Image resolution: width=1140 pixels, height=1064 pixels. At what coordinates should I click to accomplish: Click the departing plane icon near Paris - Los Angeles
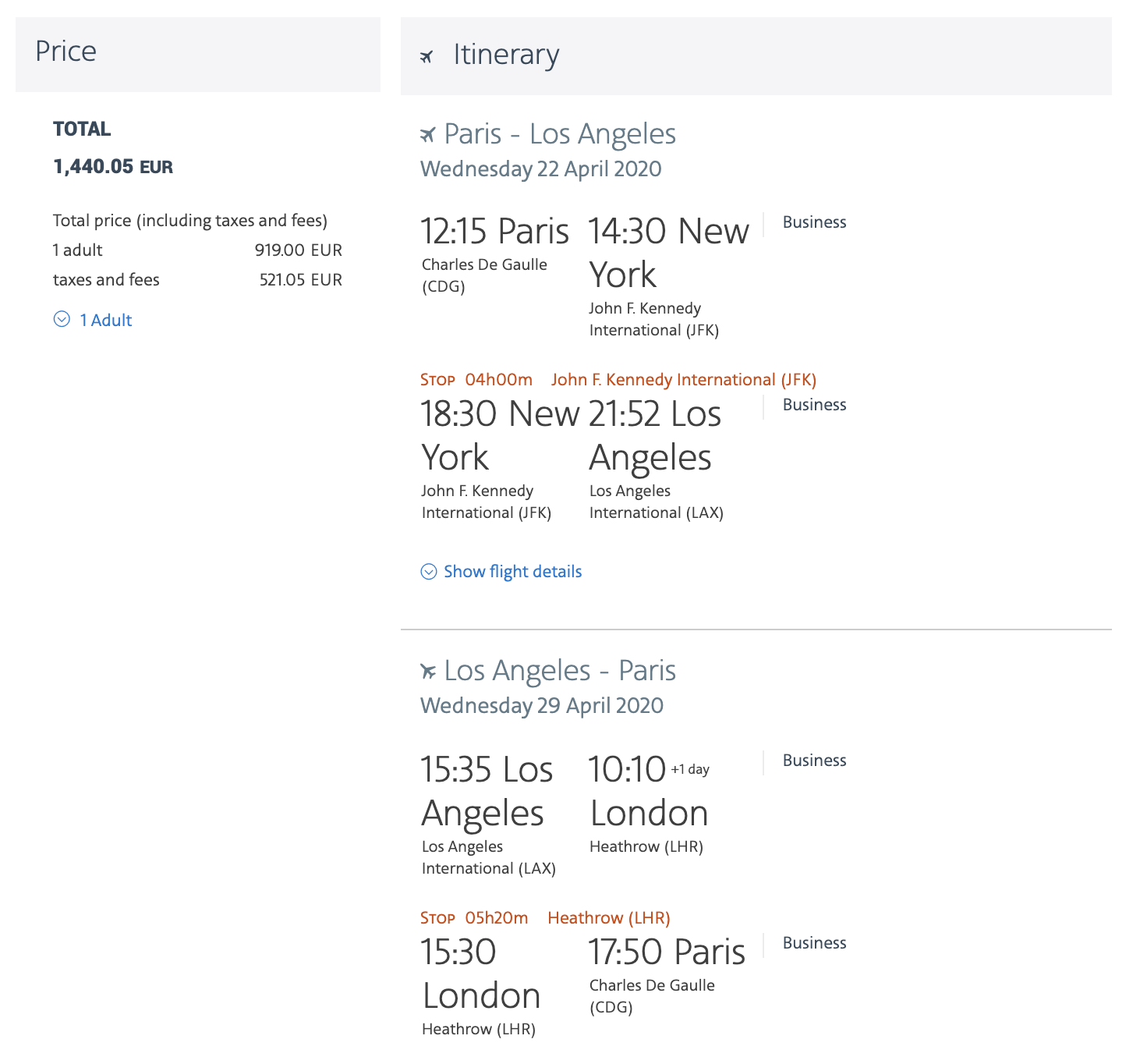[x=427, y=135]
